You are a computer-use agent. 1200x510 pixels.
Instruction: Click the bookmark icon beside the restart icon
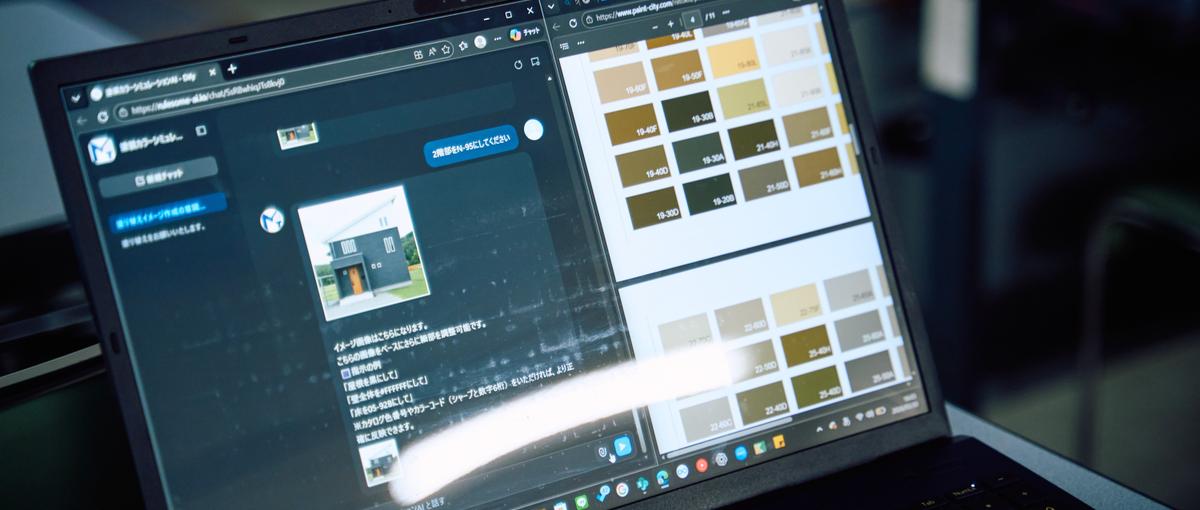pyautogui.click(x=537, y=61)
